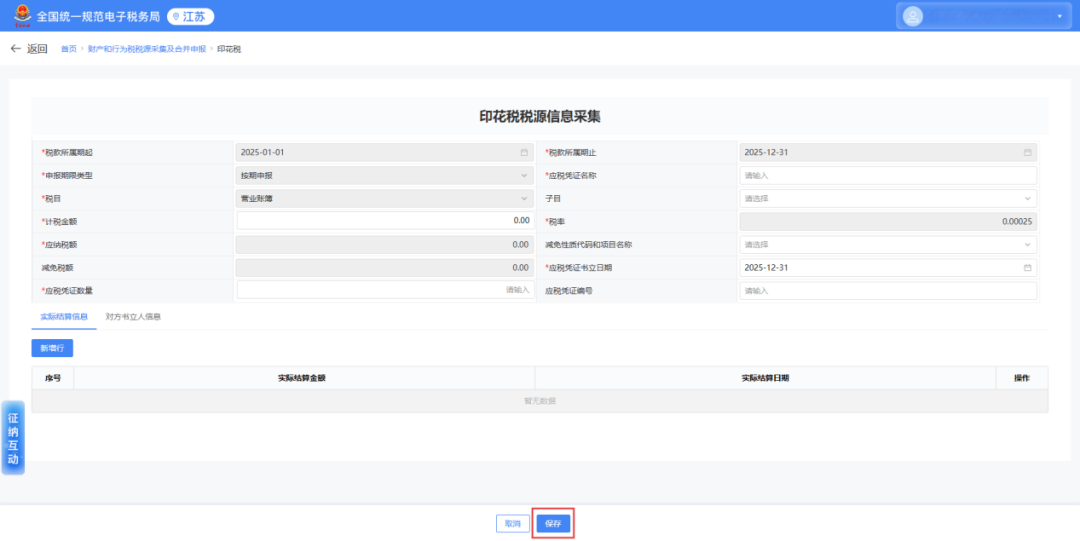1080x541 pixels.
Task: Open 减免性质代码和项目名称 dropdown
Action: [1027, 245]
